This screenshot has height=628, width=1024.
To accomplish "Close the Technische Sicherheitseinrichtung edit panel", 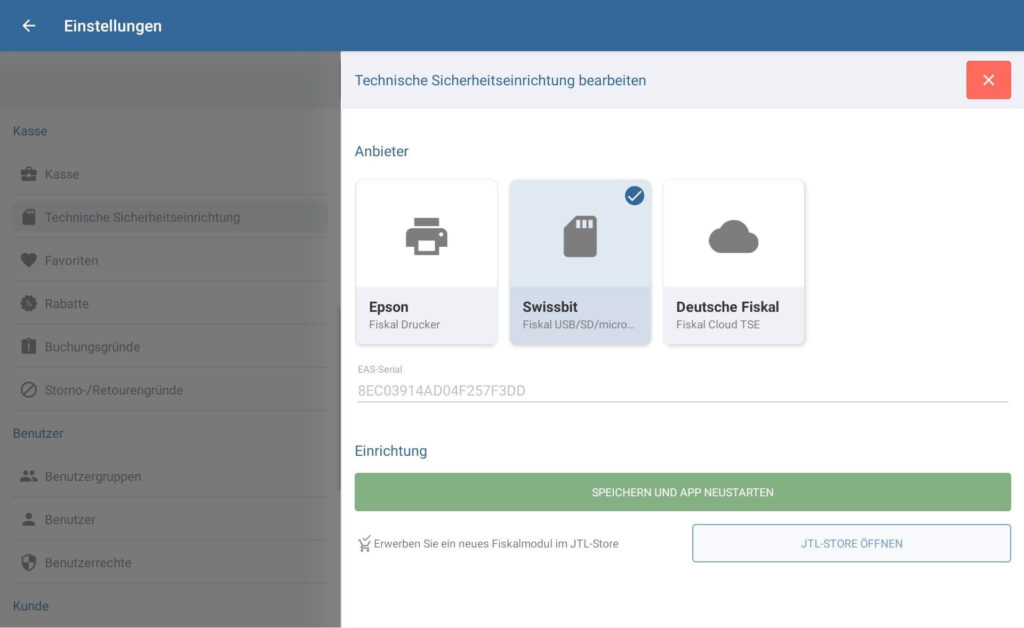I will point(988,80).
